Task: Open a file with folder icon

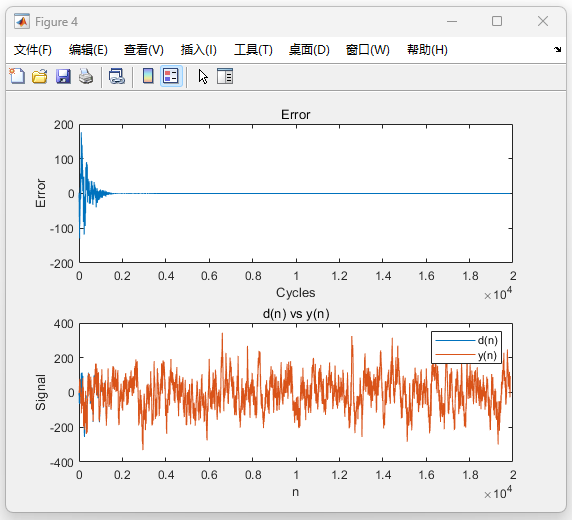Action: 40,76
